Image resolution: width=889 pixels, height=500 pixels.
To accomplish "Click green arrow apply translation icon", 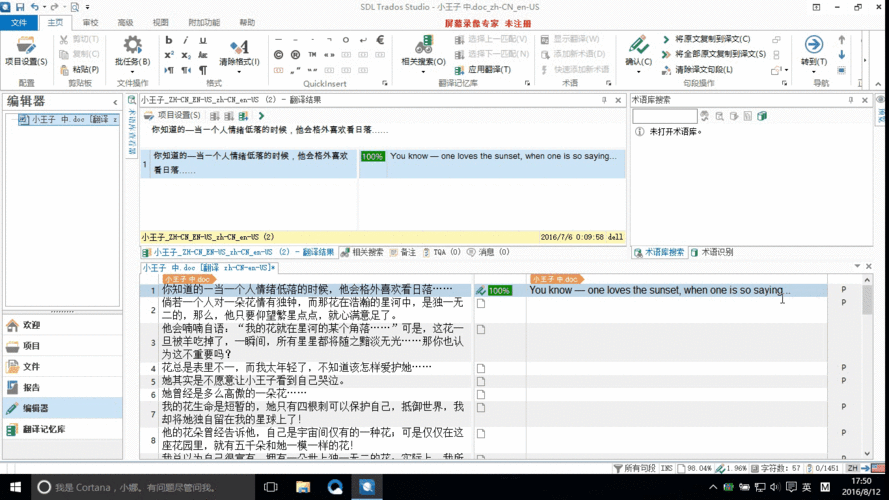I will (261, 116).
